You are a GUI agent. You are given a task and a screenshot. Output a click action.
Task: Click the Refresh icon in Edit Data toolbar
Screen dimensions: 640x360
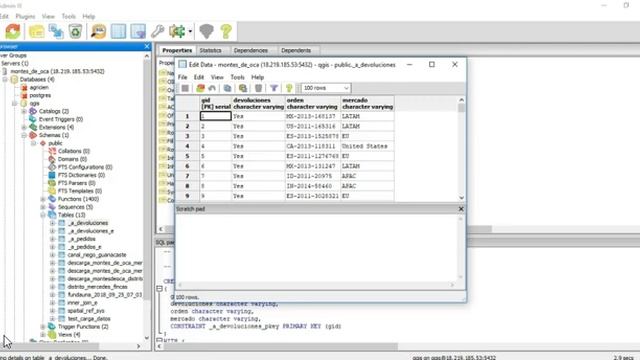pos(200,88)
